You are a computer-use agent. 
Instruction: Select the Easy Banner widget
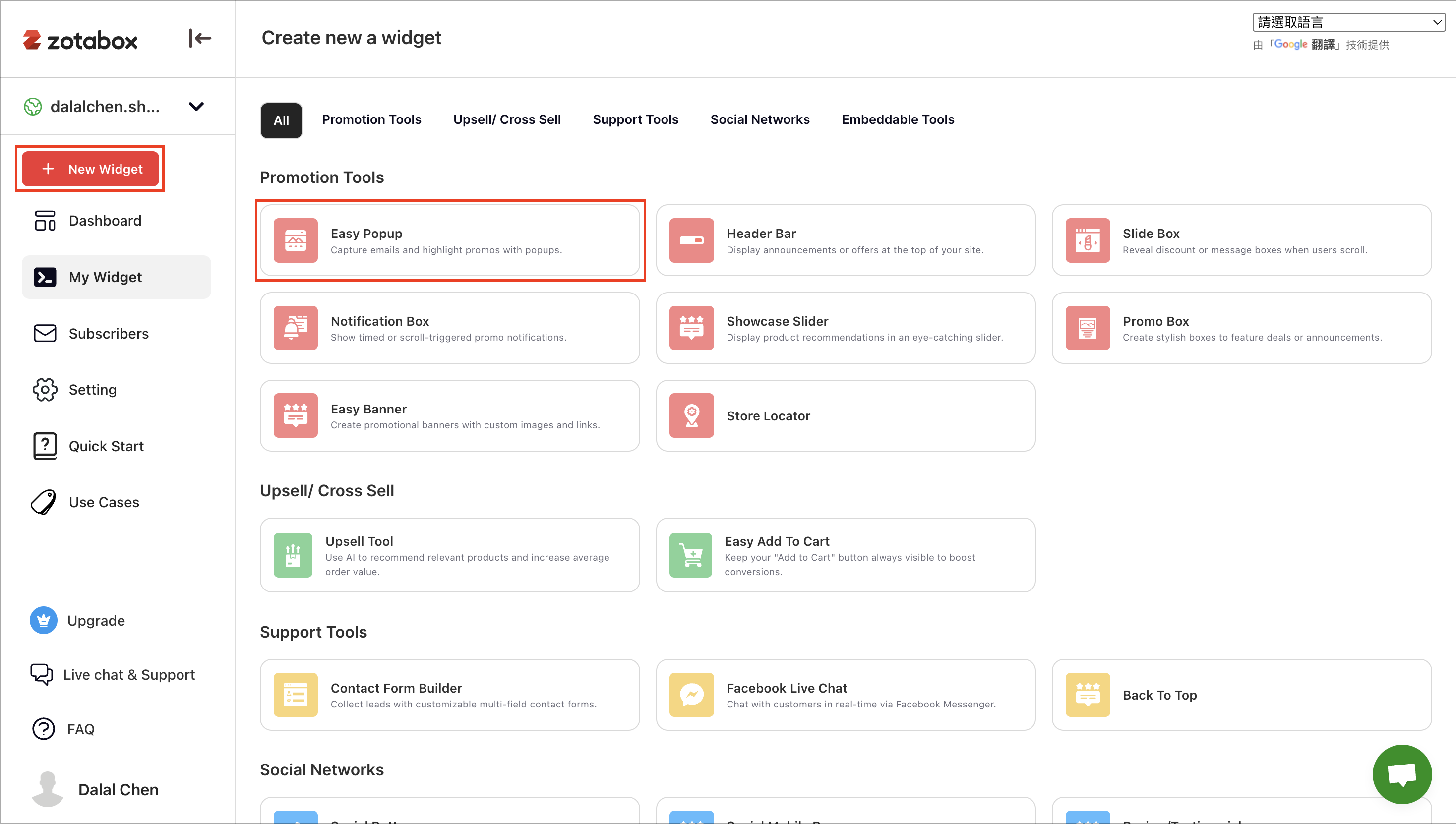point(450,416)
